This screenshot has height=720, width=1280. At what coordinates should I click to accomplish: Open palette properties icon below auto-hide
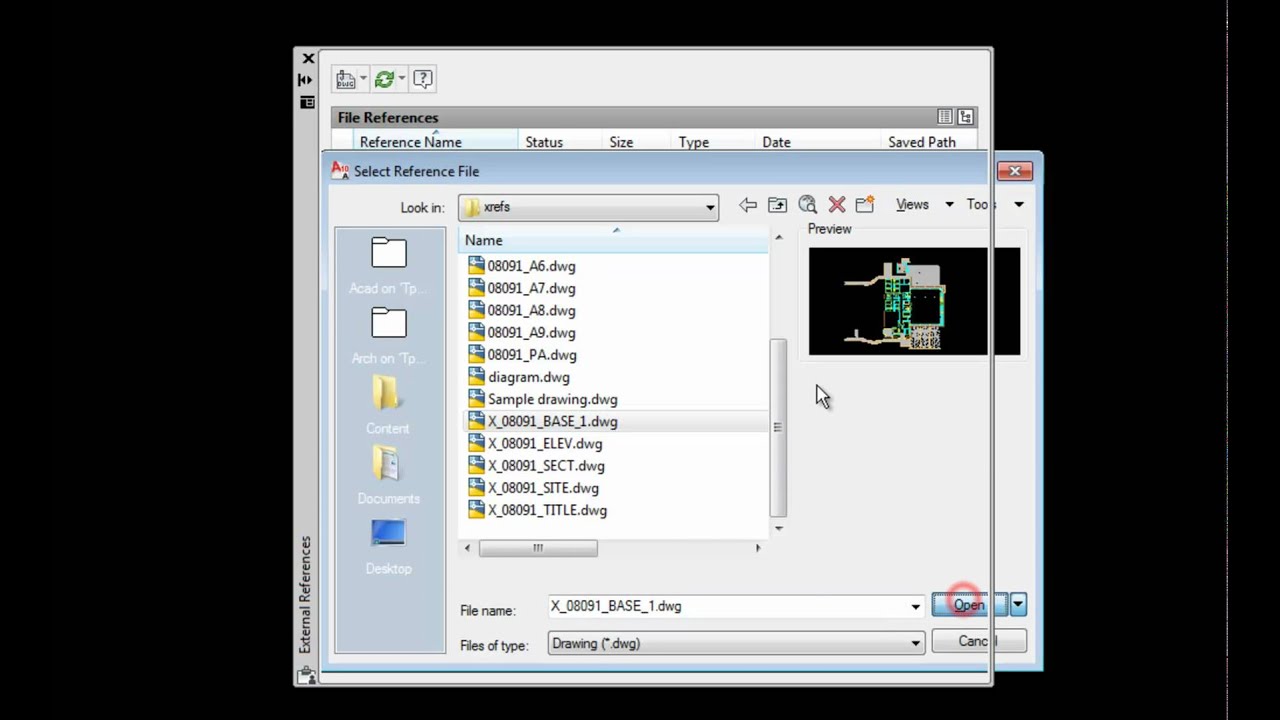click(307, 102)
